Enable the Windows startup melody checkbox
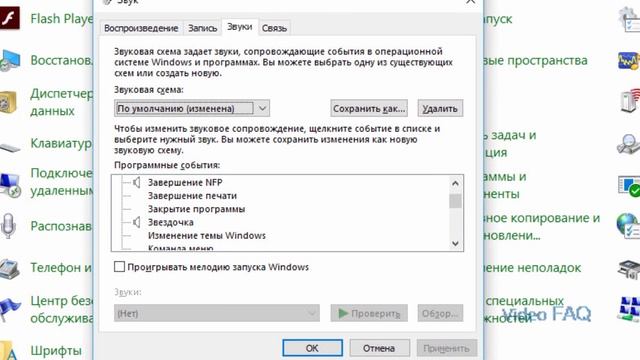Viewport: 640px width, 360px height. (119, 267)
